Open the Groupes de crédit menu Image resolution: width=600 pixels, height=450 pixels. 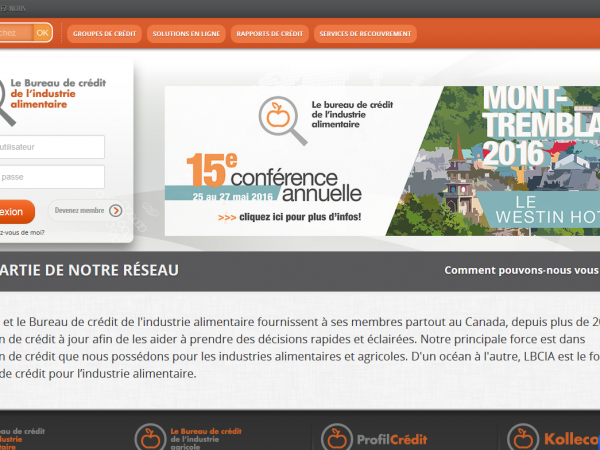(104, 34)
